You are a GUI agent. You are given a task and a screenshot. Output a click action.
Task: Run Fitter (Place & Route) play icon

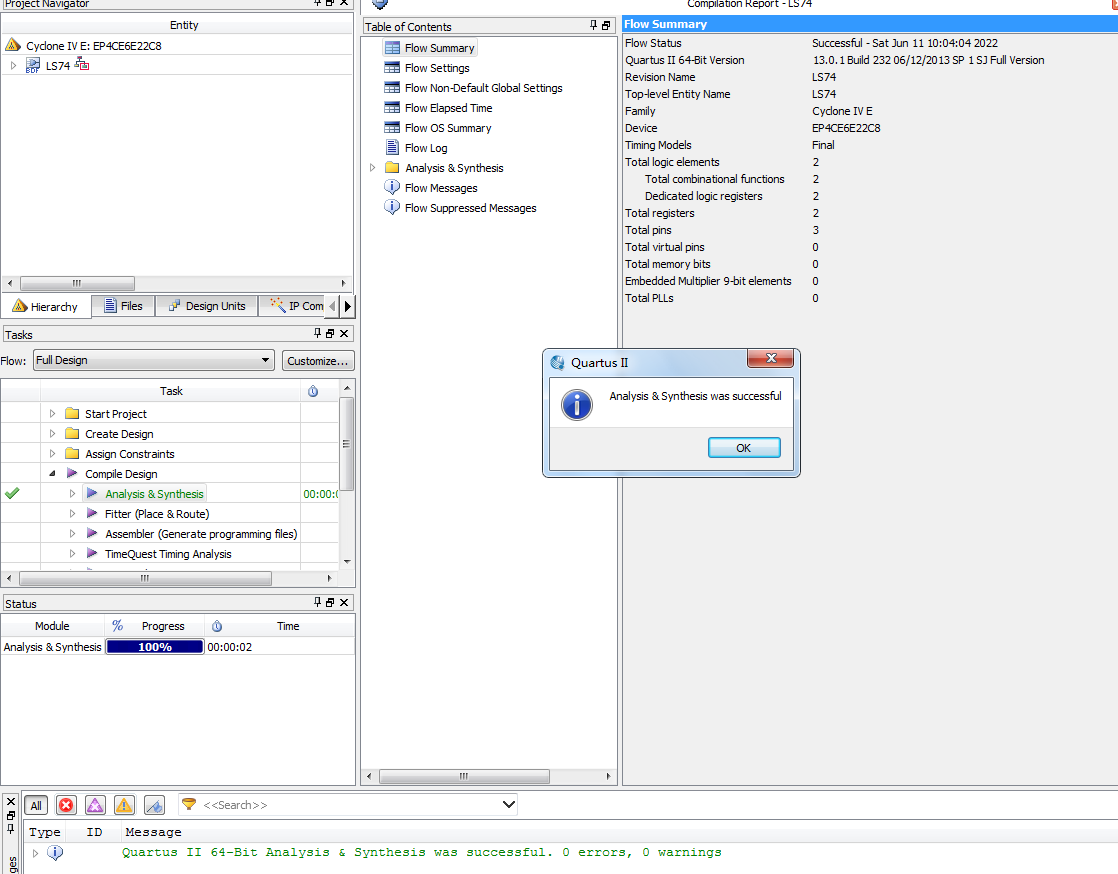tap(92, 513)
